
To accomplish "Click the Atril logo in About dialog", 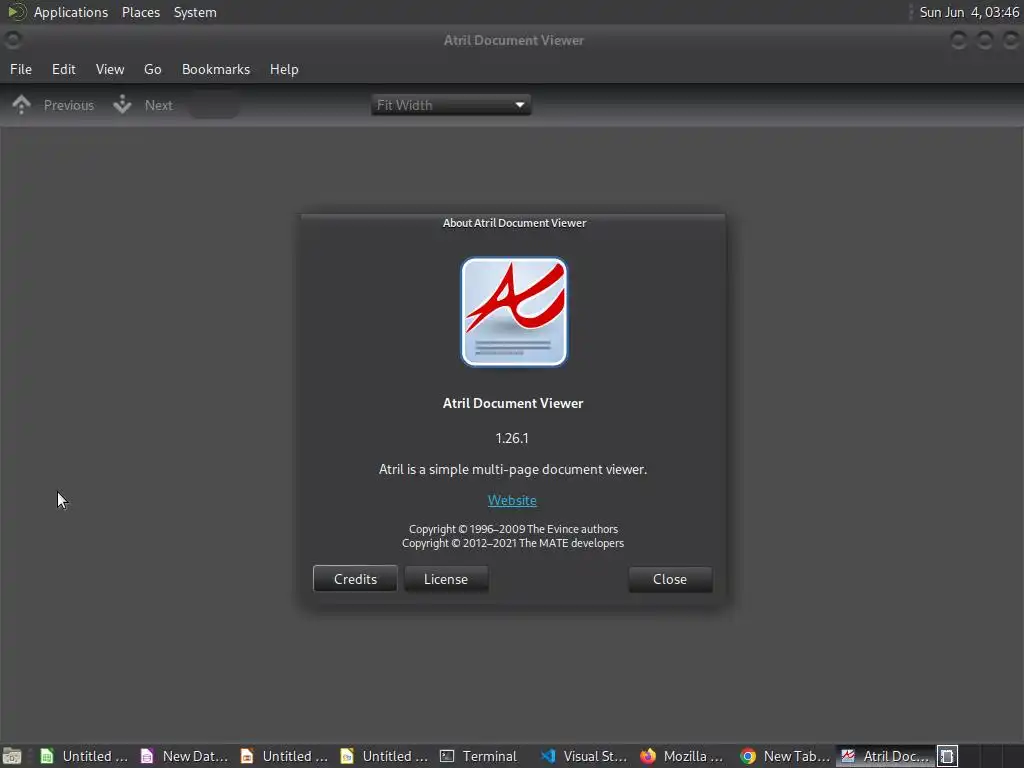I will 514,312.
